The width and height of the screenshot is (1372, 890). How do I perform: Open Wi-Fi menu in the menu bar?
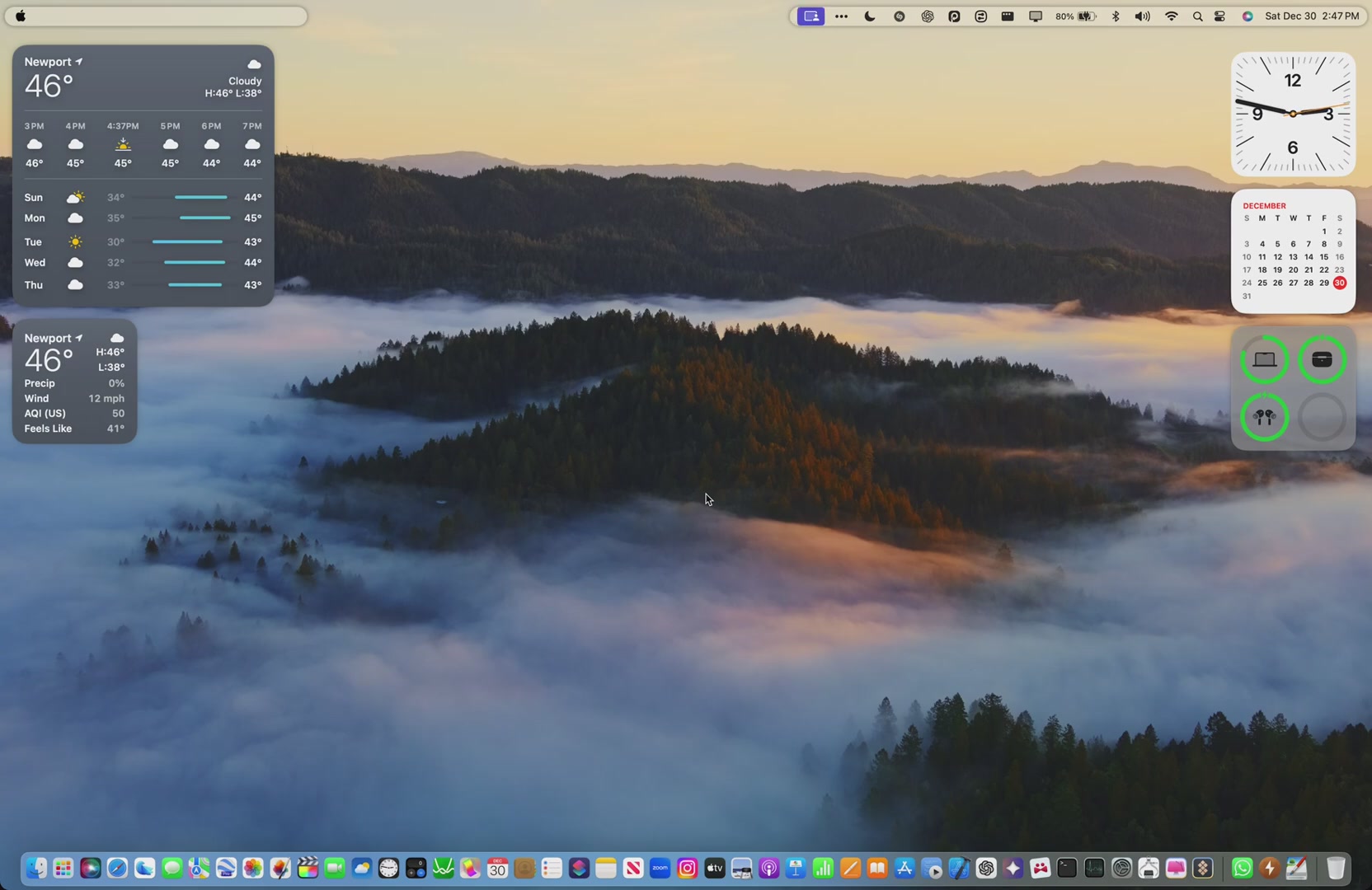point(1171,16)
